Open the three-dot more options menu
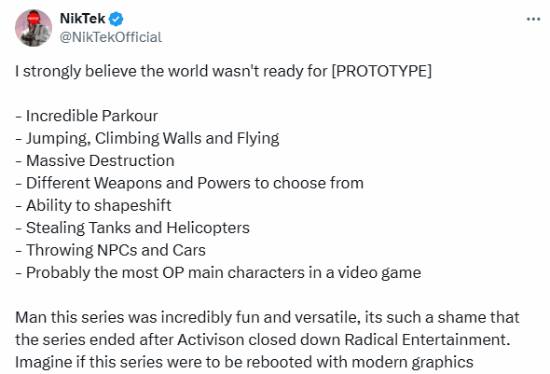 [533, 19]
